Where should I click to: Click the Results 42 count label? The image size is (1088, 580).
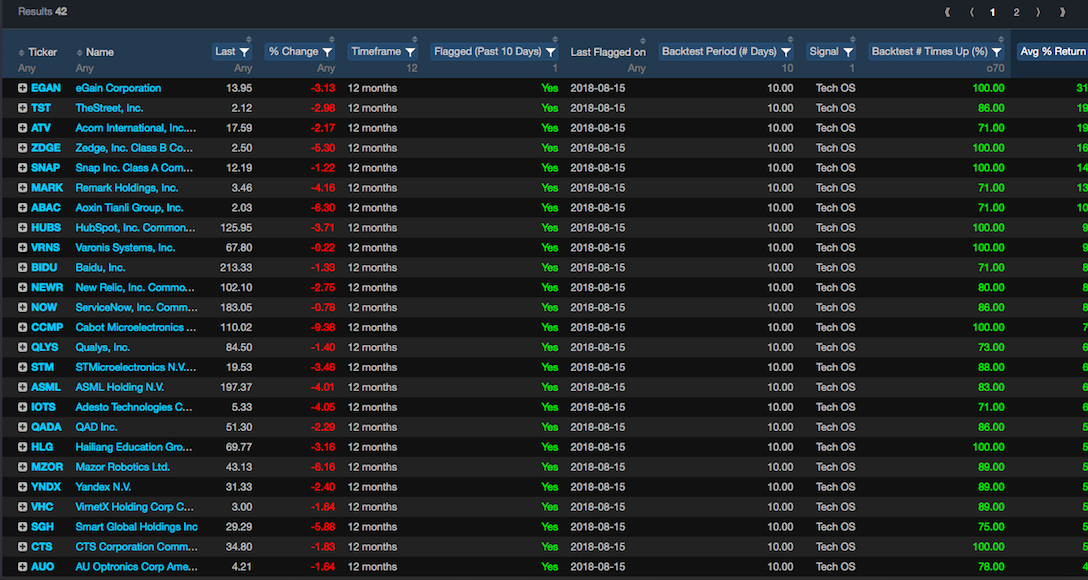tap(42, 12)
